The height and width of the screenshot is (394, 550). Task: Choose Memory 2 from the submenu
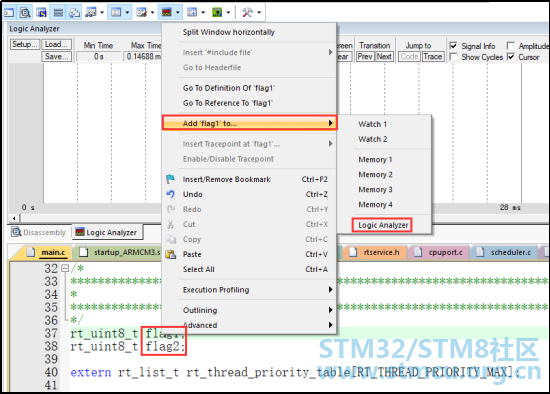pos(384,174)
